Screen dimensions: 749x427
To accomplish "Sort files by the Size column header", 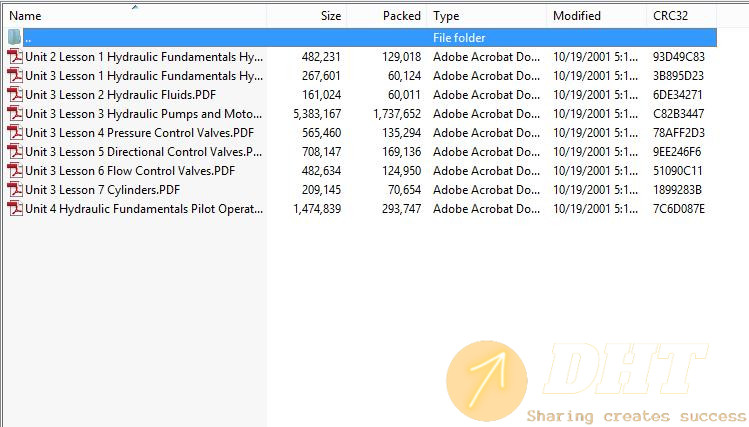I will (x=307, y=16).
